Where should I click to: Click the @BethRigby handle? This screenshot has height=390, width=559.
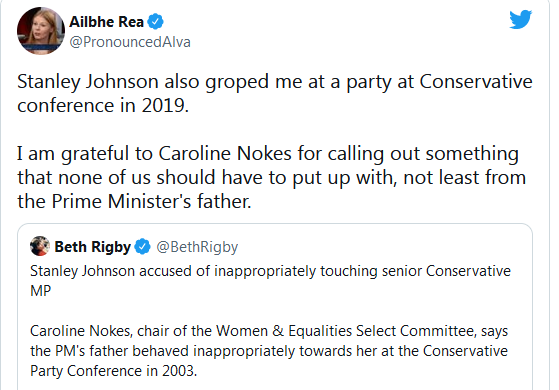pos(197,247)
